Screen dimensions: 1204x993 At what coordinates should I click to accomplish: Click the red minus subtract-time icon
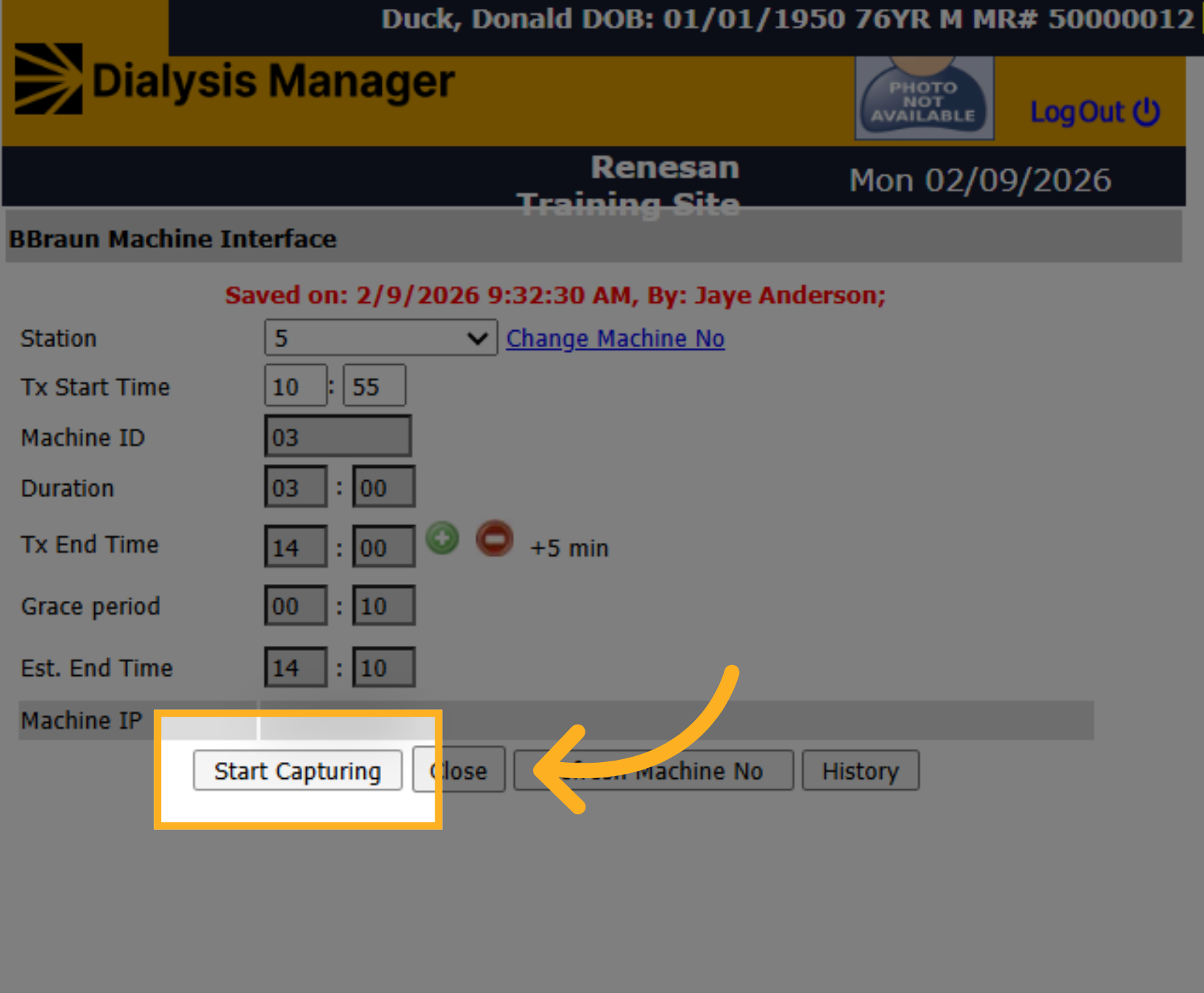pyautogui.click(x=494, y=538)
